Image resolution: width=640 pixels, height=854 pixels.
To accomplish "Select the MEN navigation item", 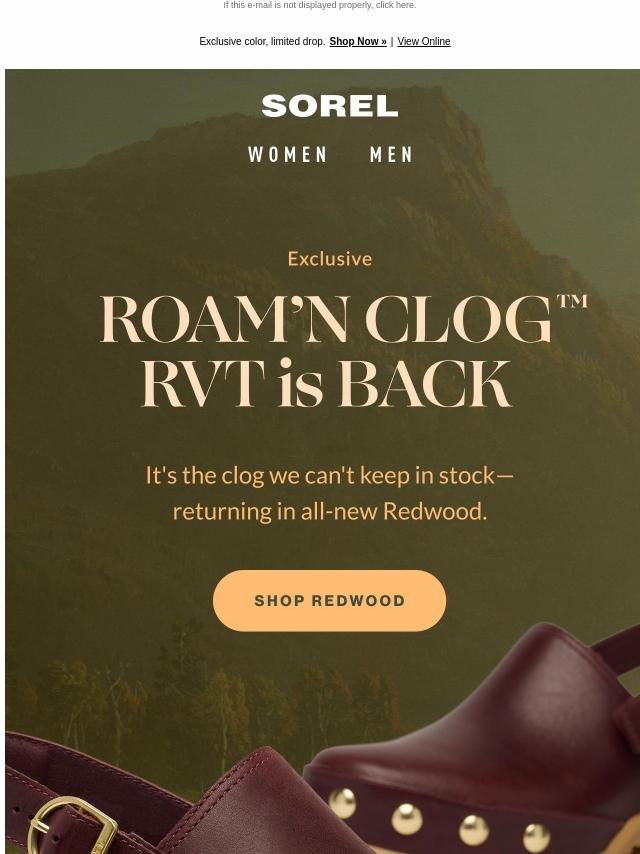I will [391, 155].
